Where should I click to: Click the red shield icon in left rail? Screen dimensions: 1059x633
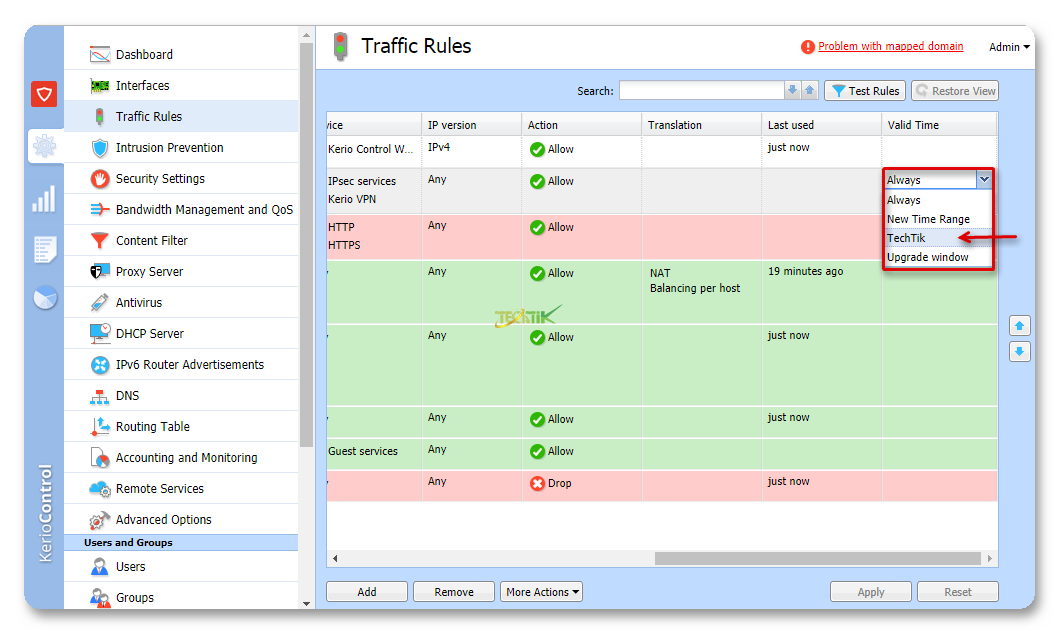44,95
